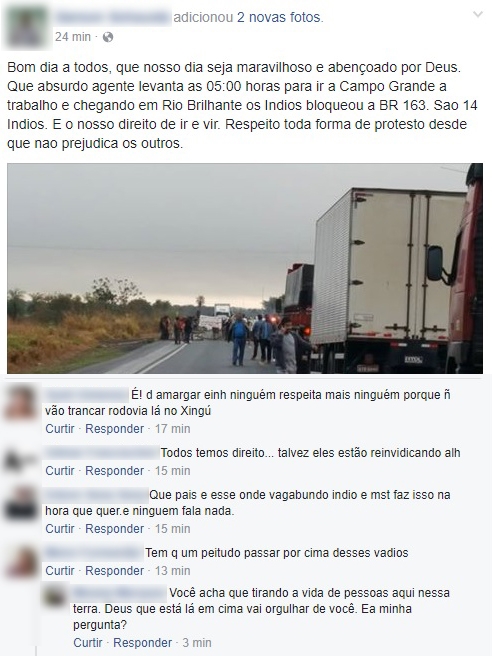Reply to the comment about Xingú
Viewport: 492px width, 656px height.
115,429
